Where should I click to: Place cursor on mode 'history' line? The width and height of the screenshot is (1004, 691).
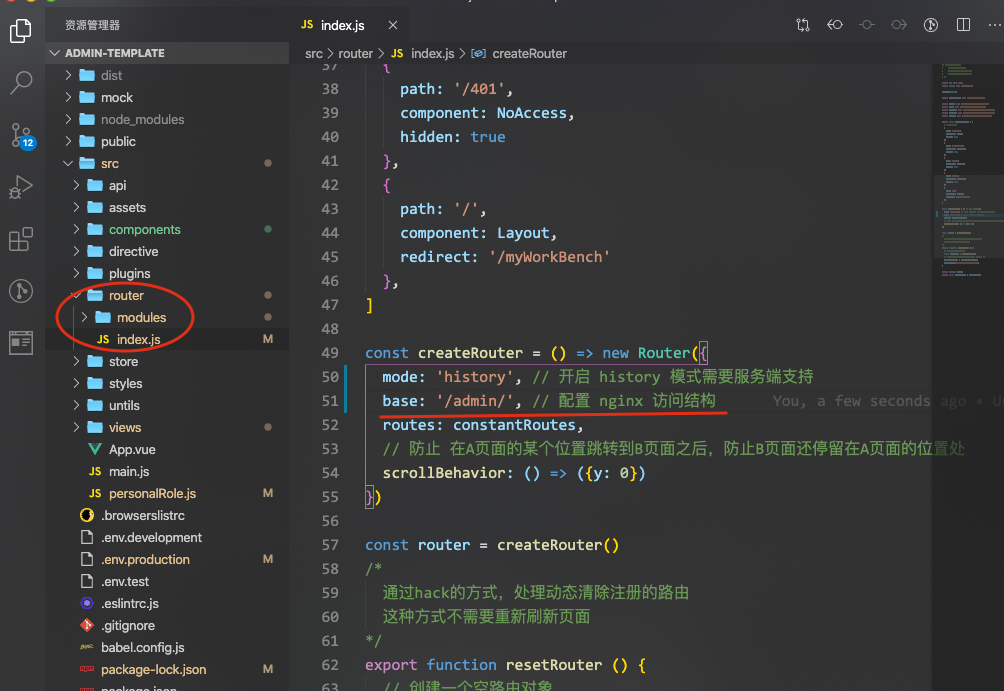(597, 377)
